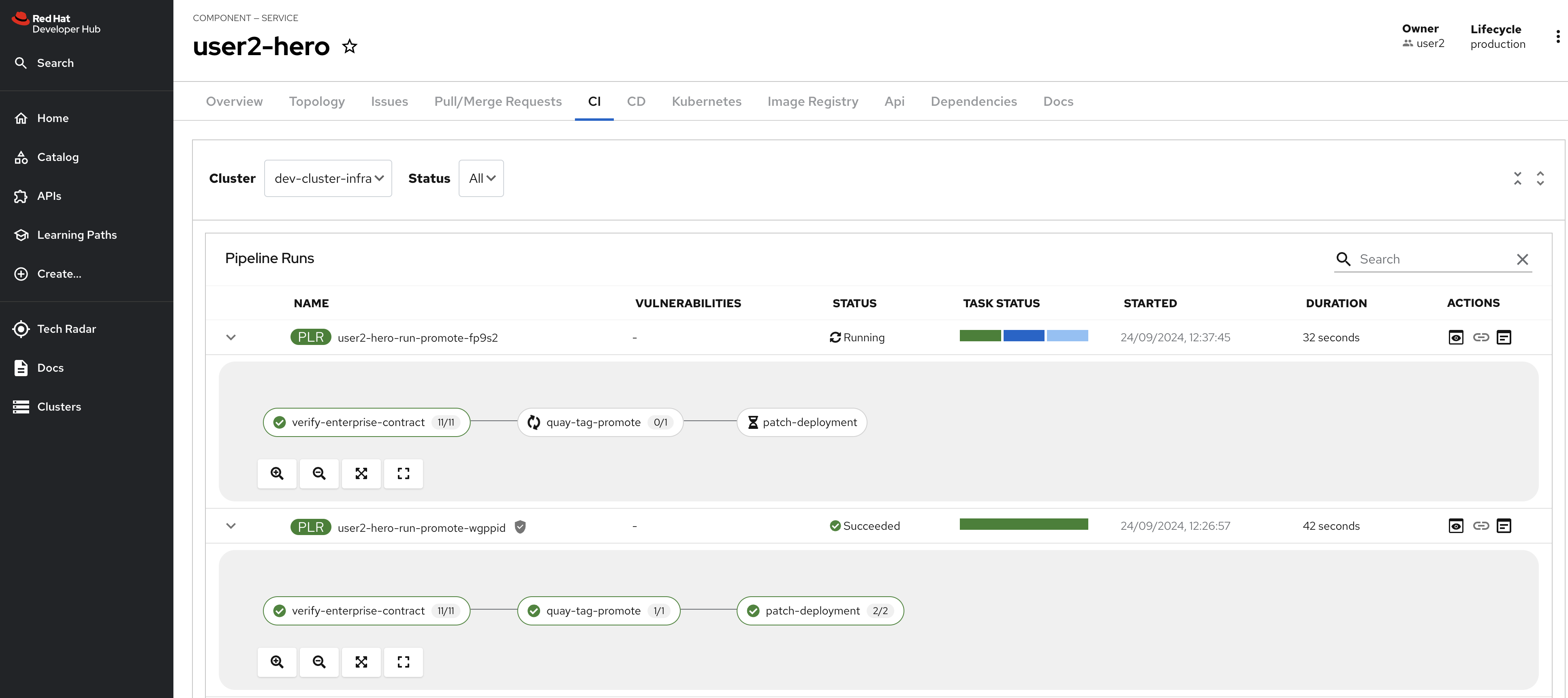Zoom in on the fp9s2 pipeline graph
Image resolution: width=1568 pixels, height=698 pixels.
tap(277, 474)
